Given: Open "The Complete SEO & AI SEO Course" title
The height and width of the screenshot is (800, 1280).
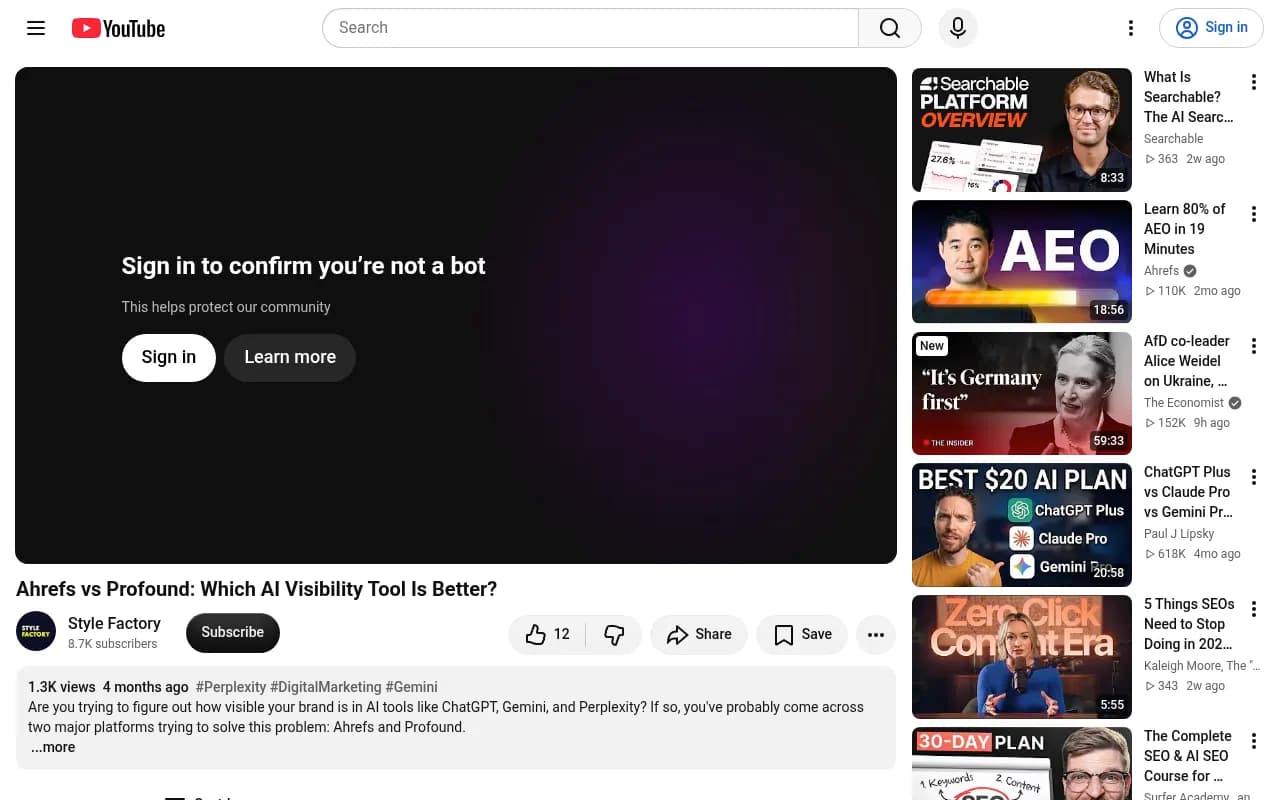Looking at the screenshot, I should 1186,756.
